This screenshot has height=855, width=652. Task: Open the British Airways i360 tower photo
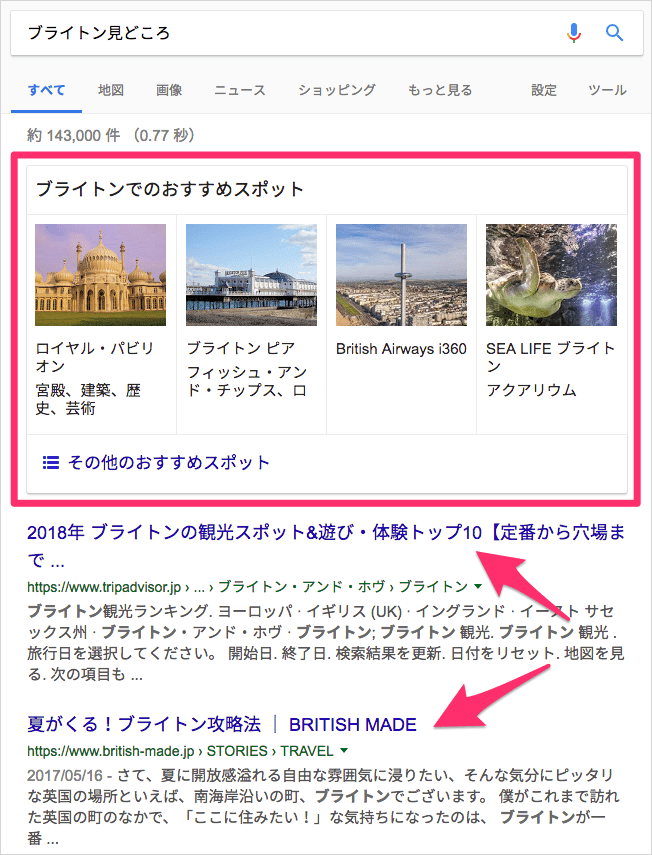[401, 275]
